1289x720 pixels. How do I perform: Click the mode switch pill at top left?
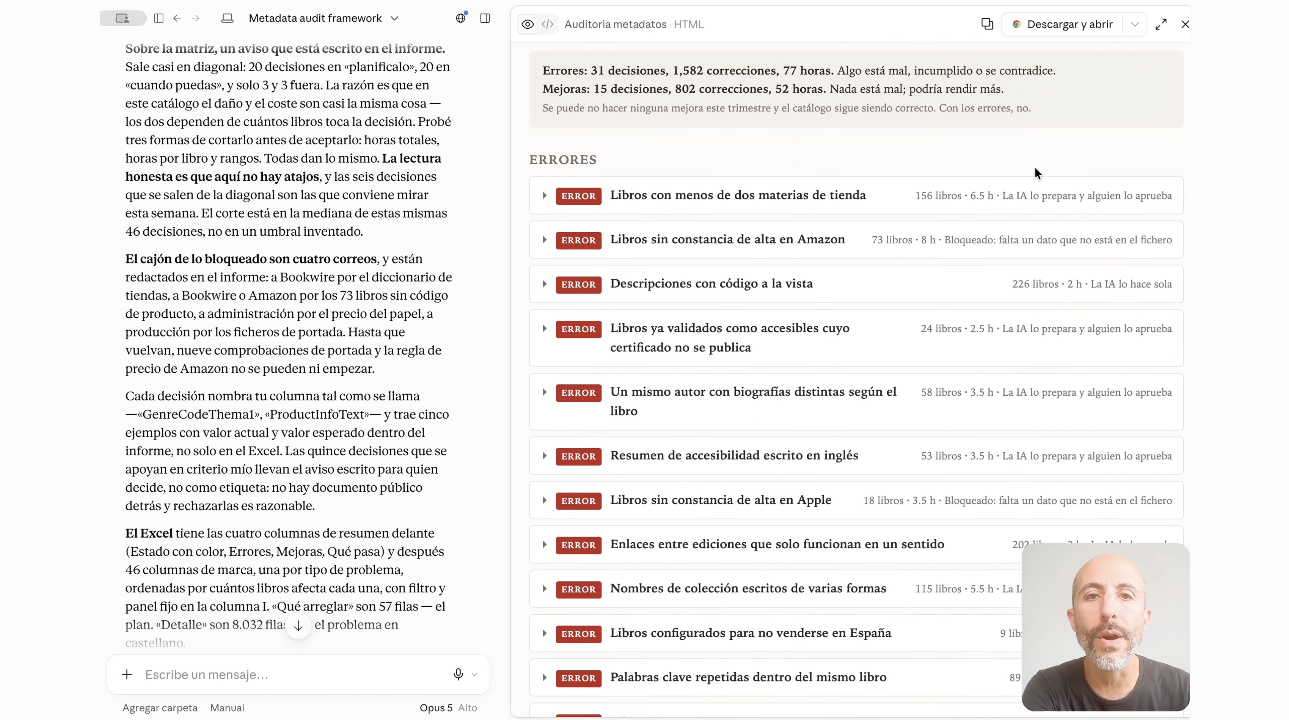tap(123, 18)
